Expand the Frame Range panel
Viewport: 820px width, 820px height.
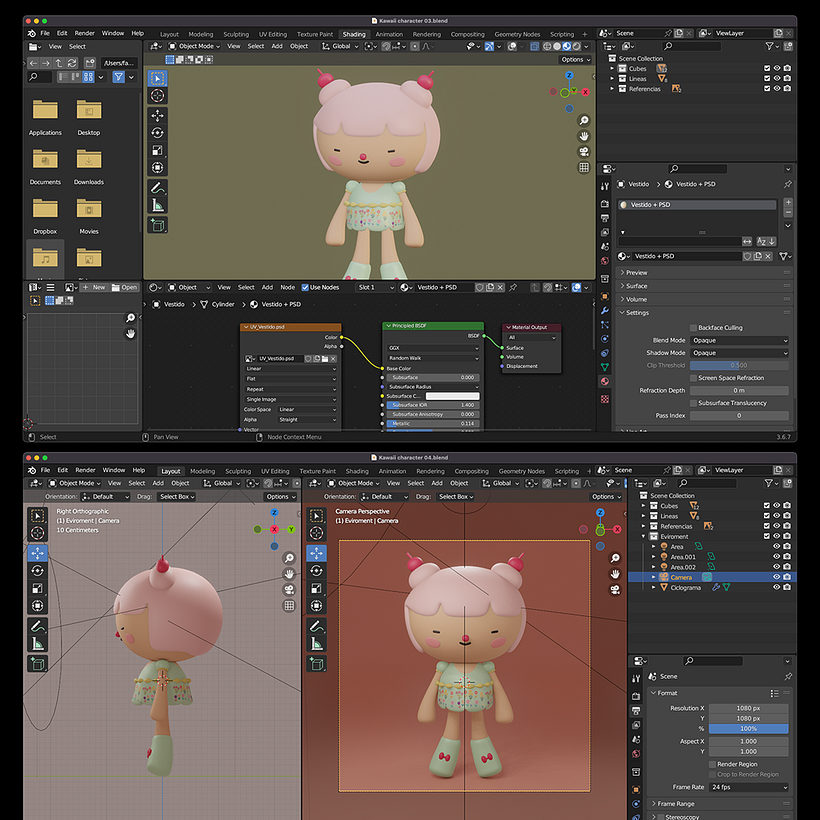coord(676,803)
